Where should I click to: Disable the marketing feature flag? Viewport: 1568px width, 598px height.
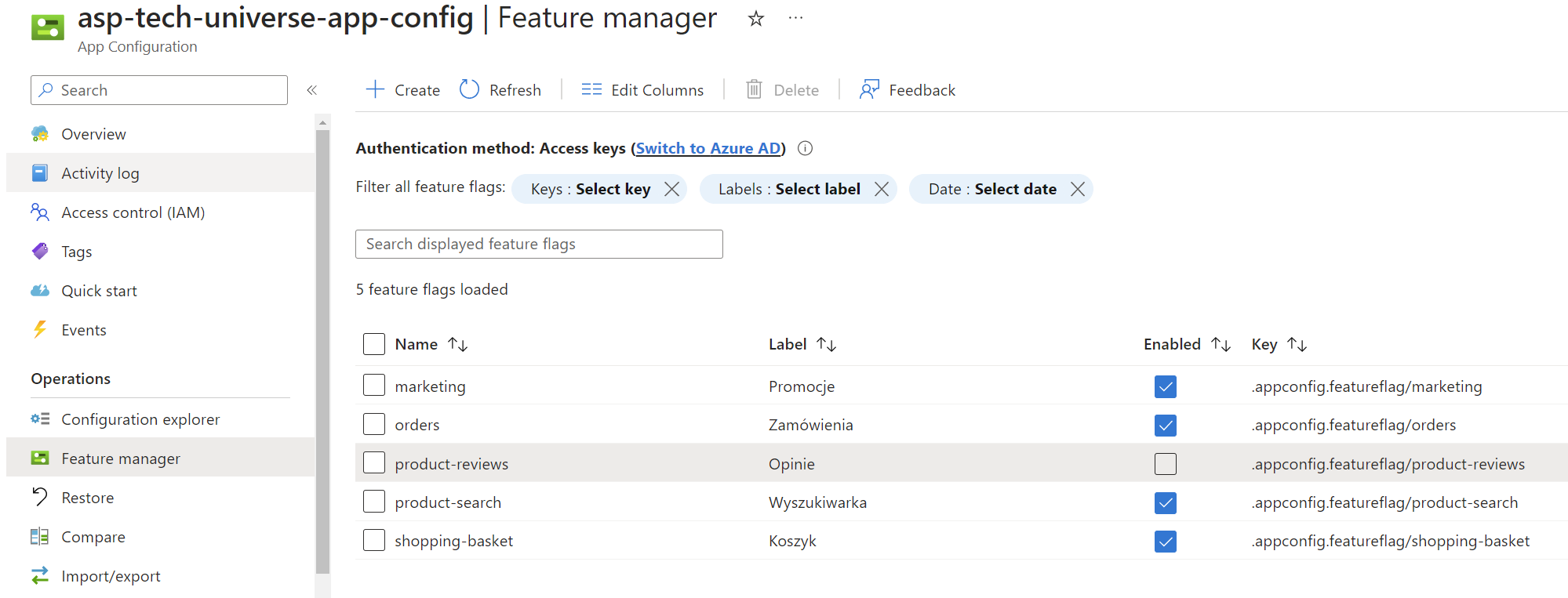click(x=1165, y=386)
